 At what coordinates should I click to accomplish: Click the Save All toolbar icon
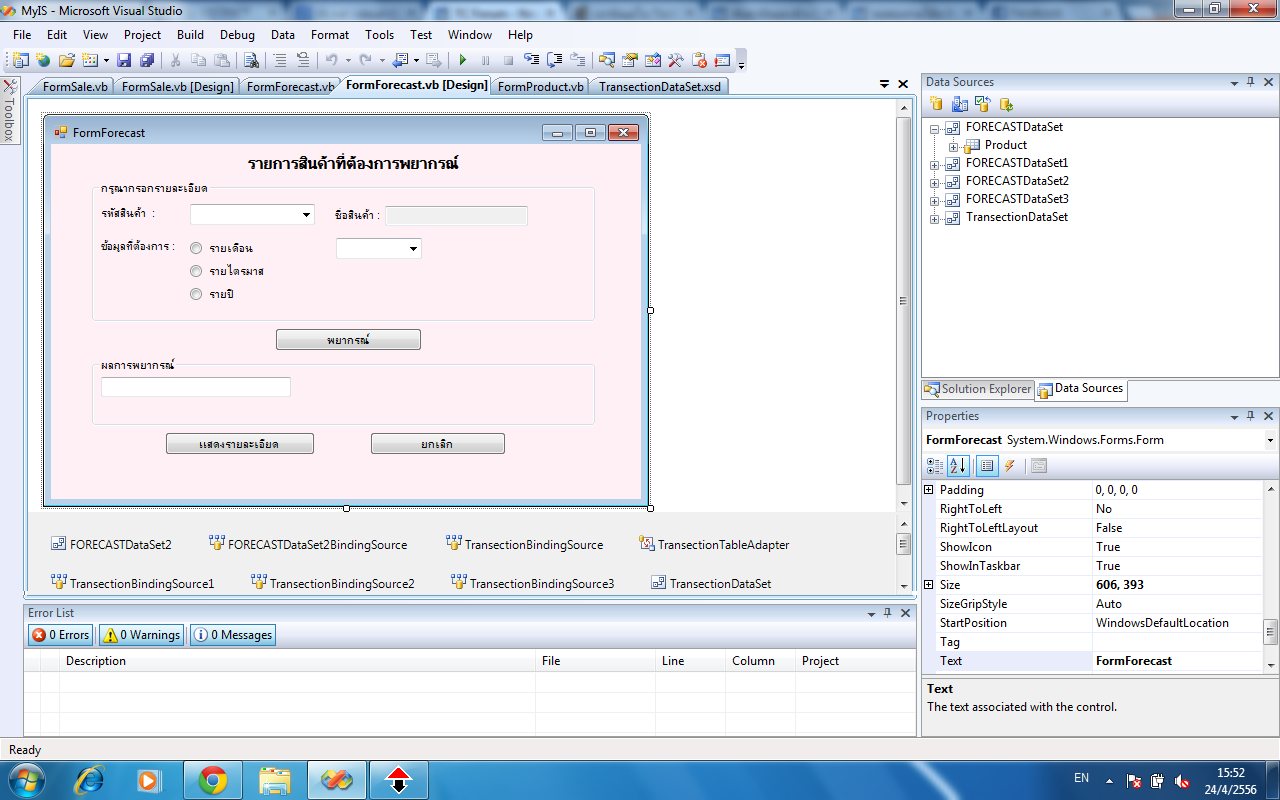point(146,60)
